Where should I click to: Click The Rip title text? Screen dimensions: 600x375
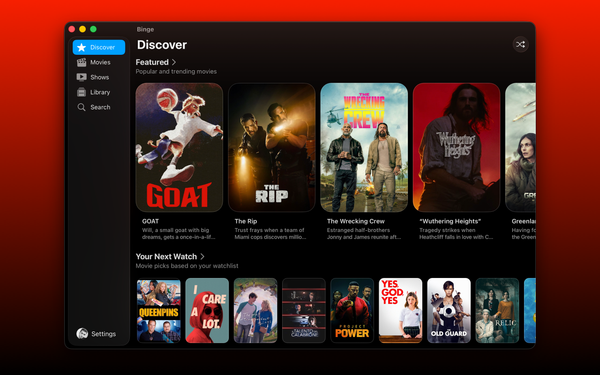click(x=246, y=221)
